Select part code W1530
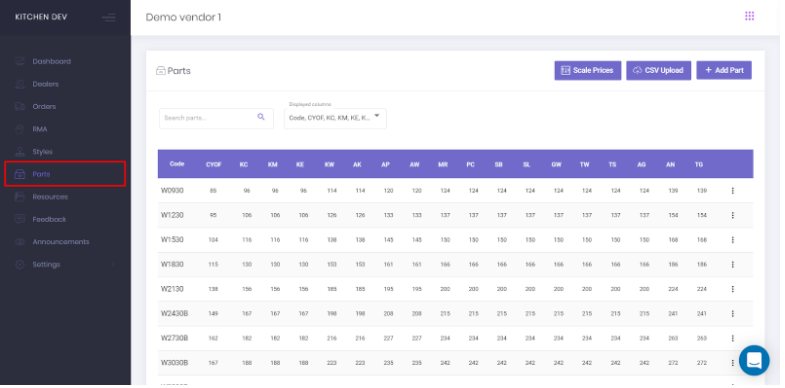The height and width of the screenshot is (388, 785). click(x=172, y=240)
